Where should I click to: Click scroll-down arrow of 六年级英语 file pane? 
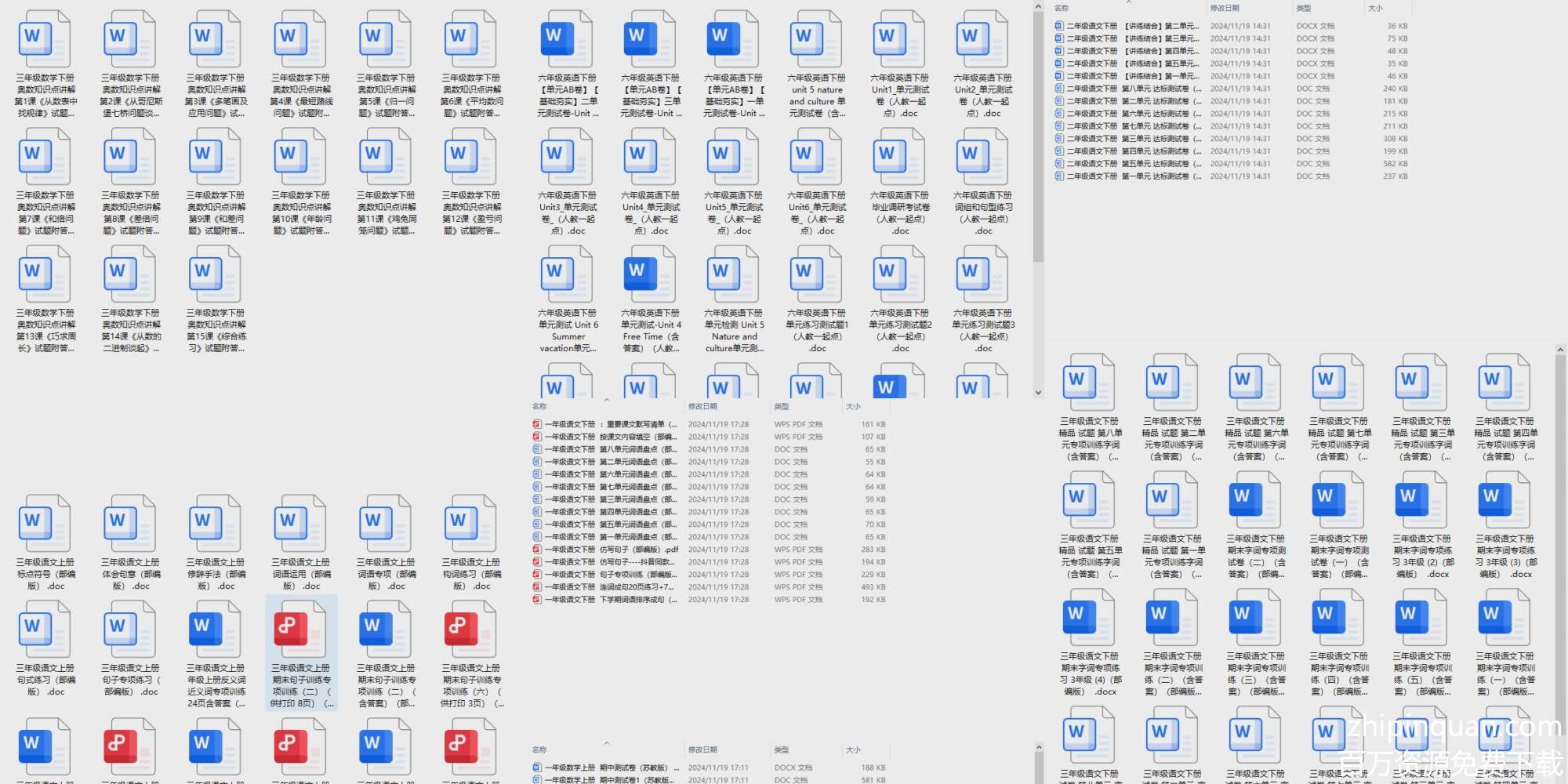tap(1038, 393)
